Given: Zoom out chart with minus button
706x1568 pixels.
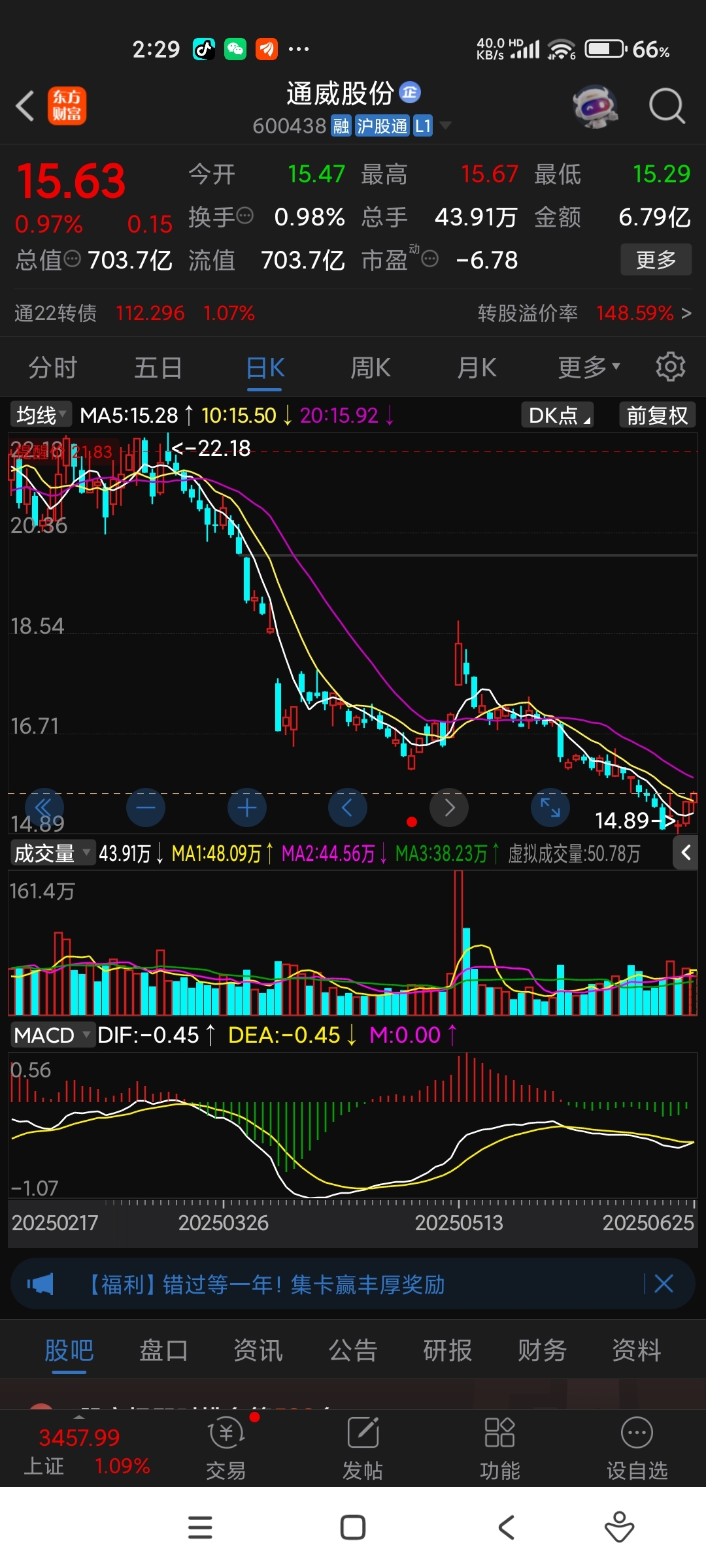Looking at the screenshot, I should 145,808.
